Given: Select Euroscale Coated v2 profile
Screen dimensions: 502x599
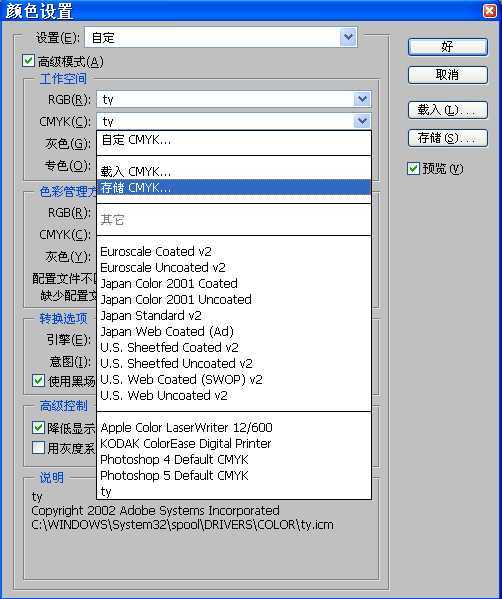Looking at the screenshot, I should point(234,251).
